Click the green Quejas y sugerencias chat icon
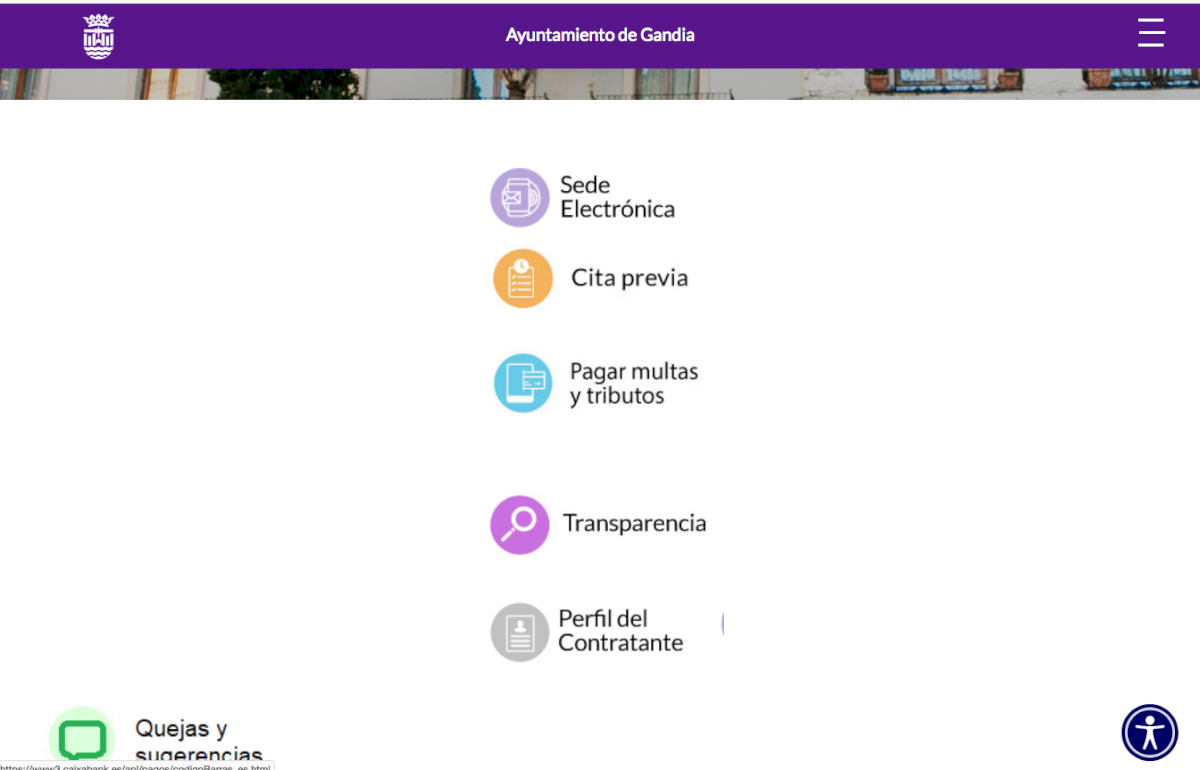 click(82, 738)
